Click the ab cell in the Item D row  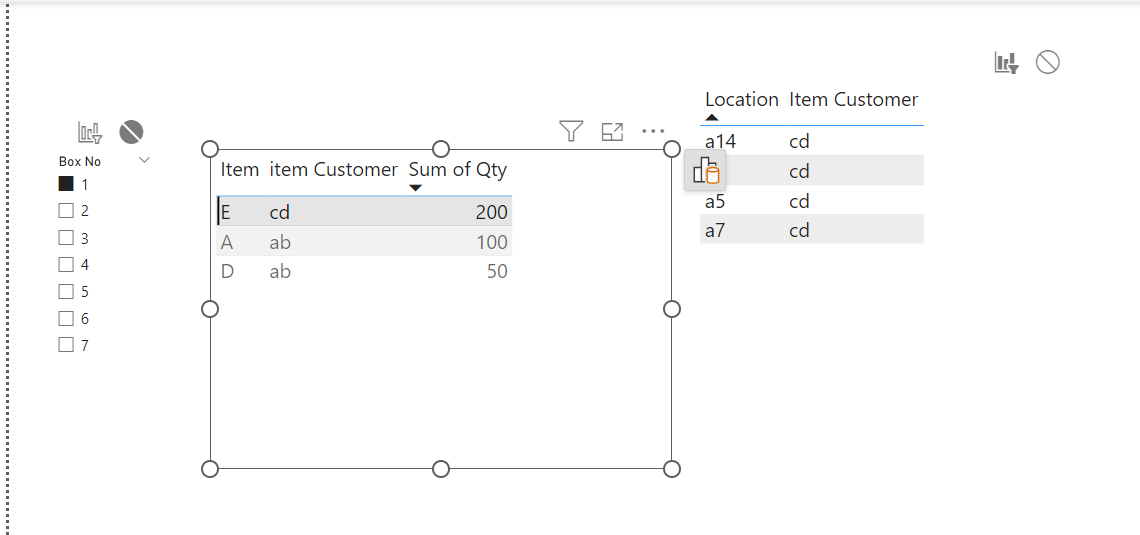tap(280, 272)
